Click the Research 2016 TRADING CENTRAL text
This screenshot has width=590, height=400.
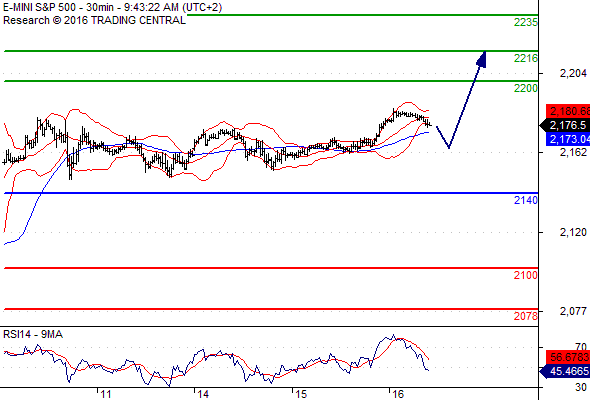(94, 20)
